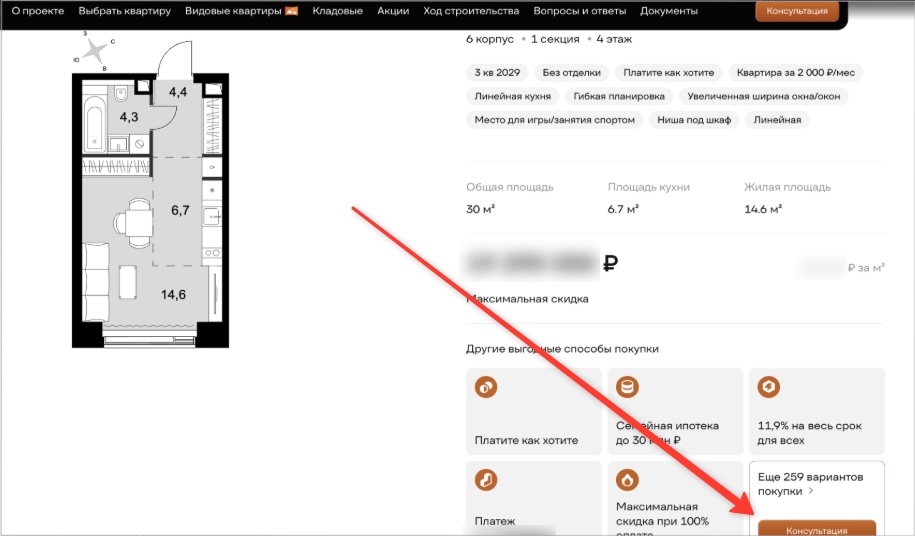The image size is (915, 536).
Task: Select the Ниша под шкаф tag
Action: 694,120
